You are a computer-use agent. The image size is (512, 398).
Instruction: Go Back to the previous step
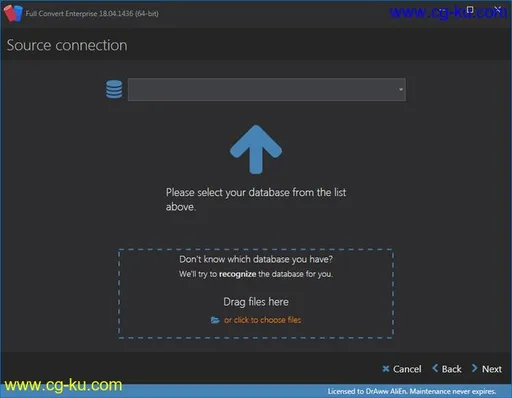tap(447, 369)
